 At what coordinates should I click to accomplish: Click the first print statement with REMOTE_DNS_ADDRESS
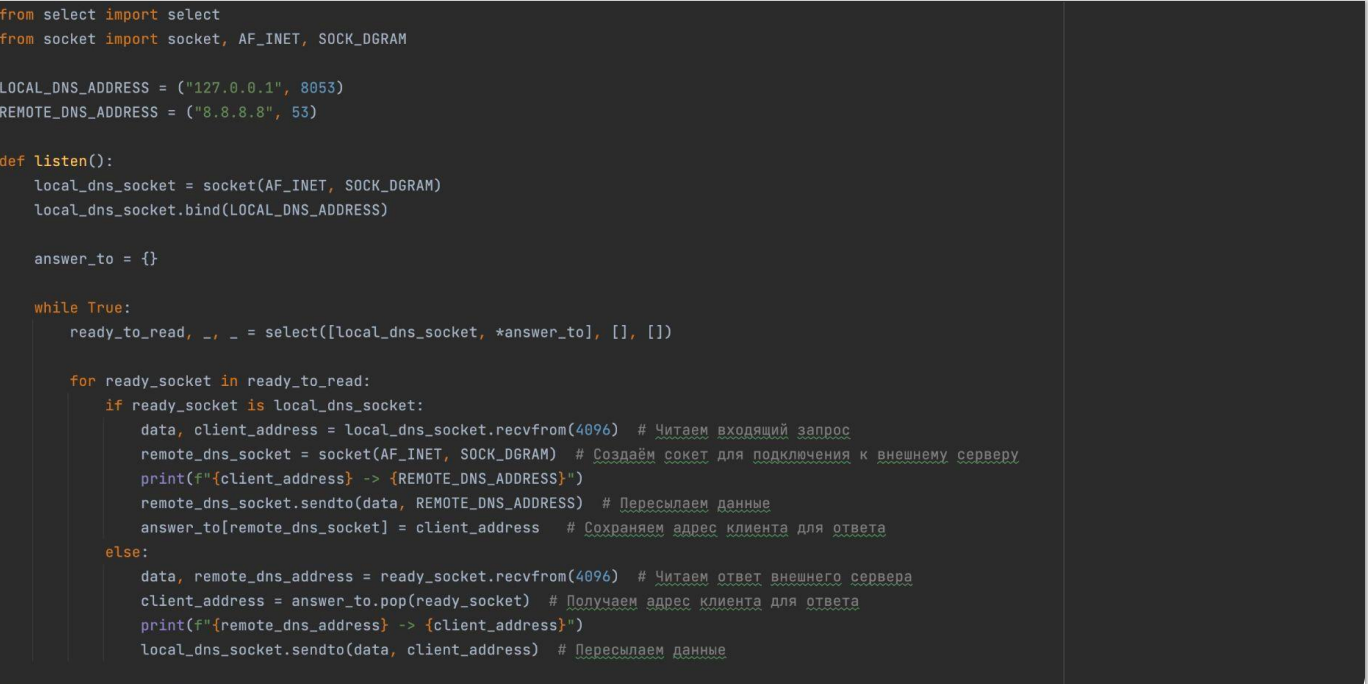pyautogui.click(x=362, y=479)
